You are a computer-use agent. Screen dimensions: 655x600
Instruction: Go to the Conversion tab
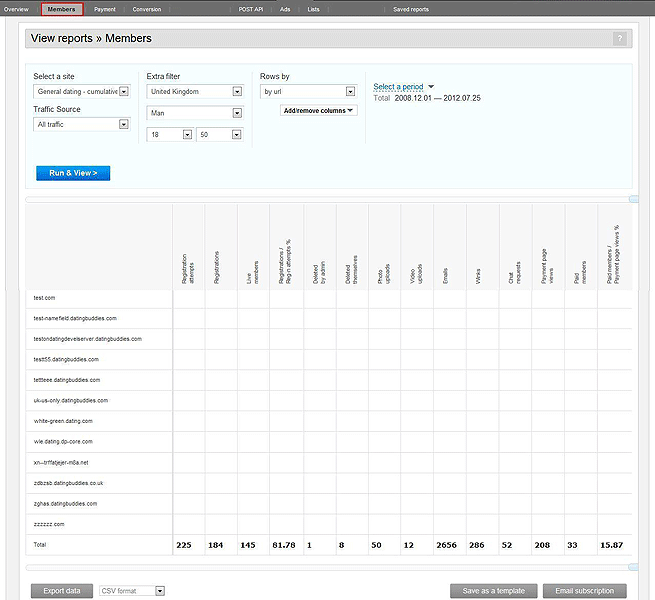147,9
